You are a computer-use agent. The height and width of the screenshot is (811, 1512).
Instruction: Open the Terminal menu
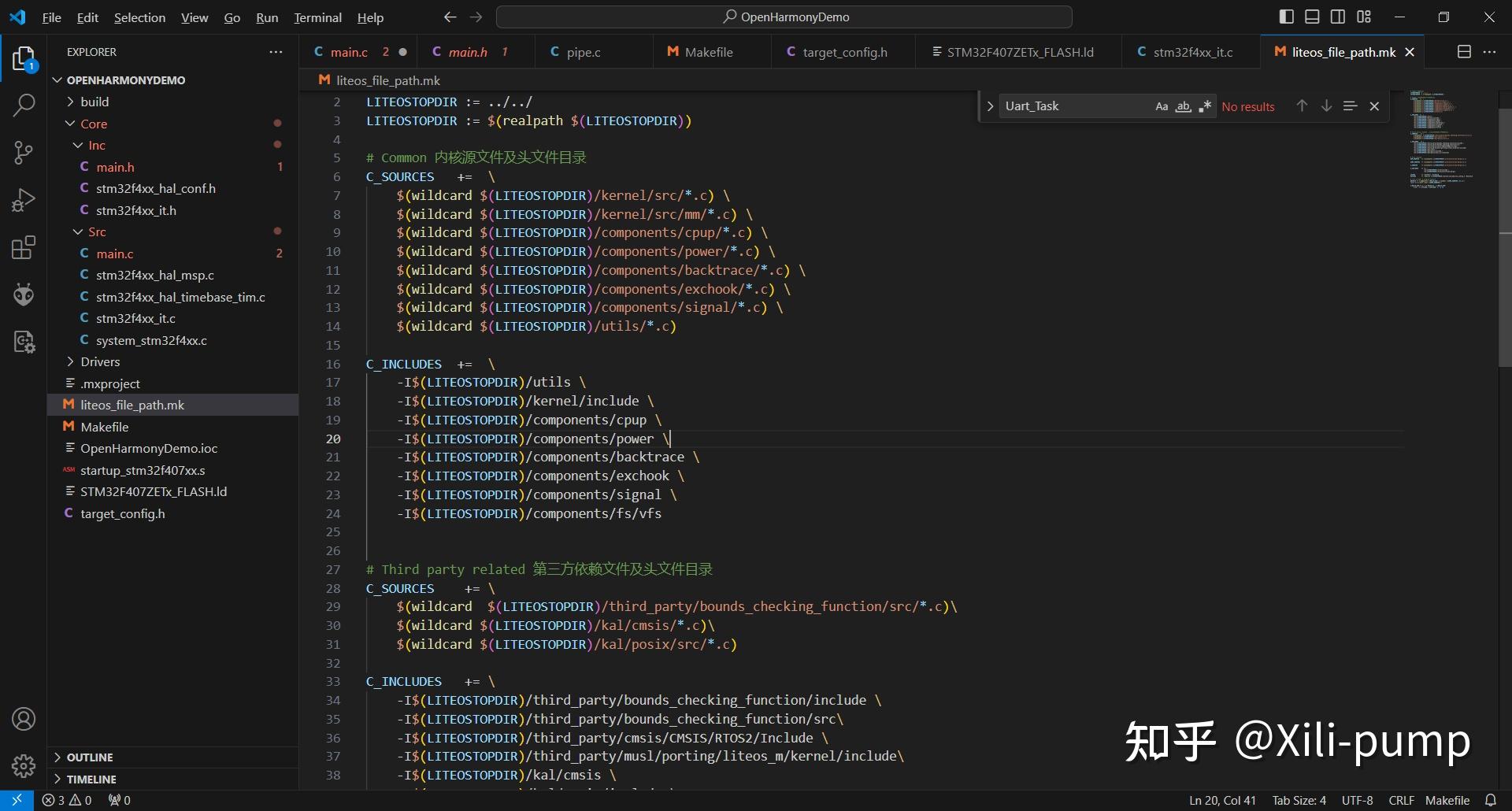317,17
